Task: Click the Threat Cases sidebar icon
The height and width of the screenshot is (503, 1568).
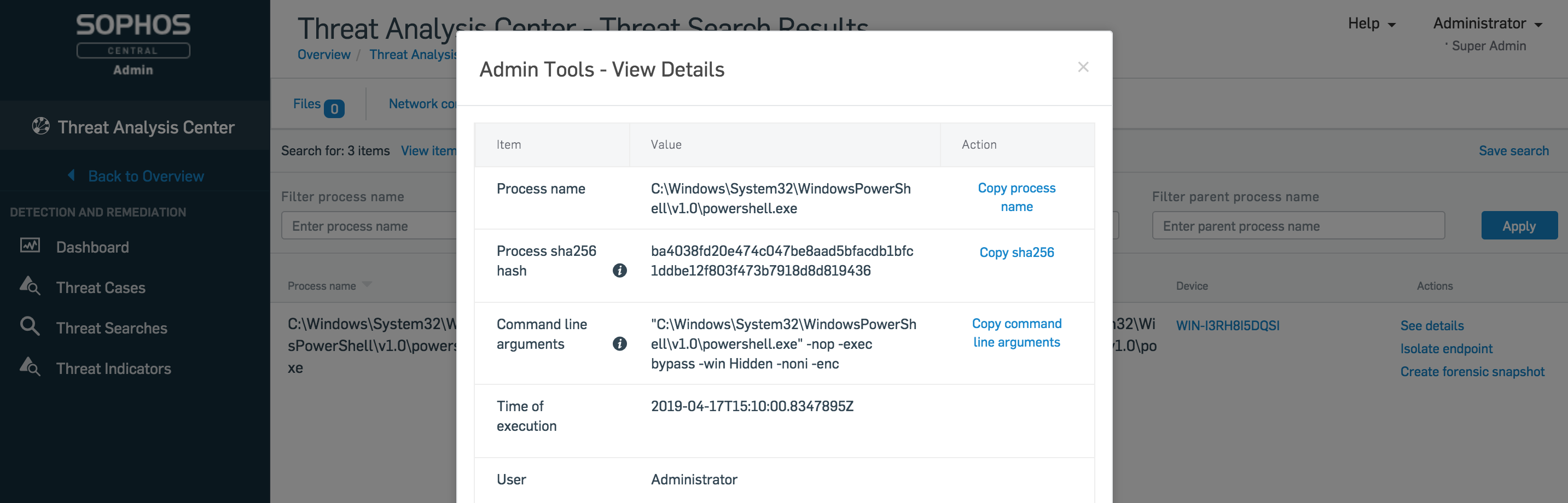Action: tap(30, 286)
